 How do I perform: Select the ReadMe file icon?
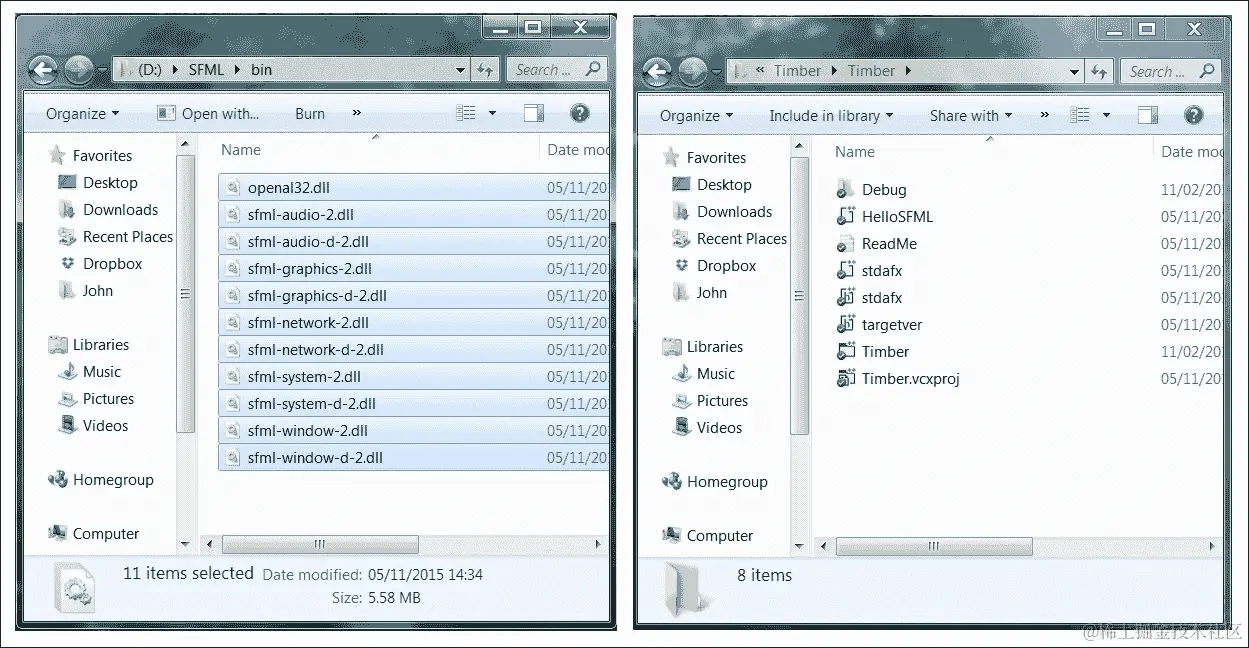tap(846, 244)
